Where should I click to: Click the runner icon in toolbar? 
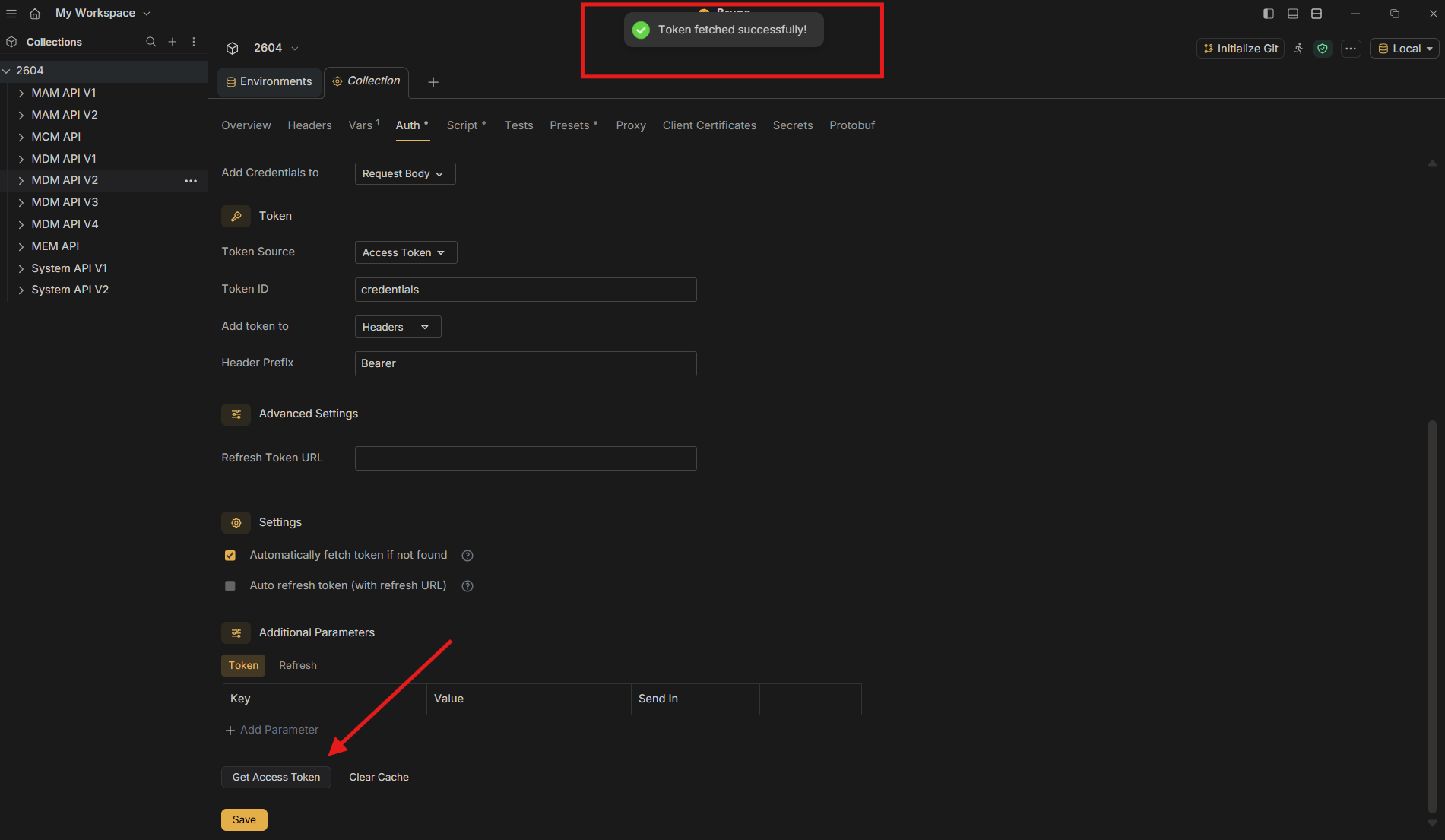pos(1299,49)
